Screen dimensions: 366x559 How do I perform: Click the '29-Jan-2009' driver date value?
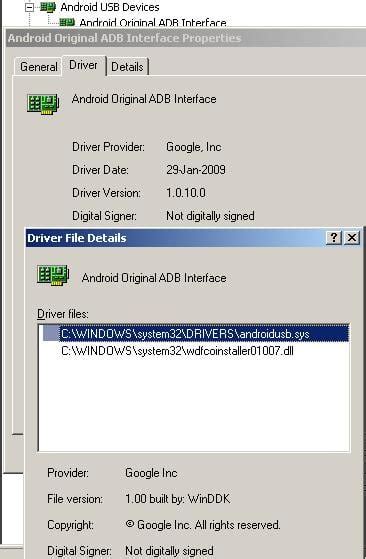[x=196, y=169]
